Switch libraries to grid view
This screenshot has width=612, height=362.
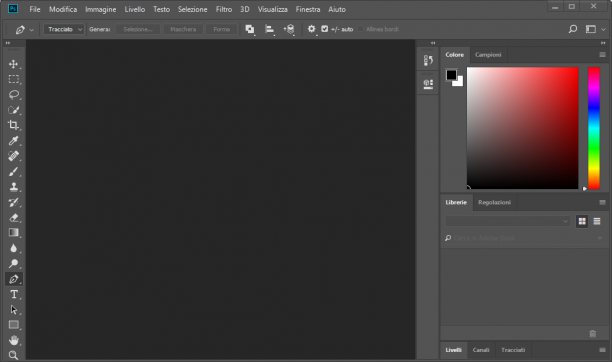coord(582,221)
